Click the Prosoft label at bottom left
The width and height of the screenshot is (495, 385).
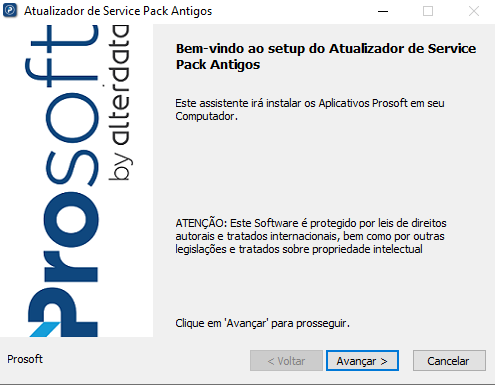[x=25, y=359]
